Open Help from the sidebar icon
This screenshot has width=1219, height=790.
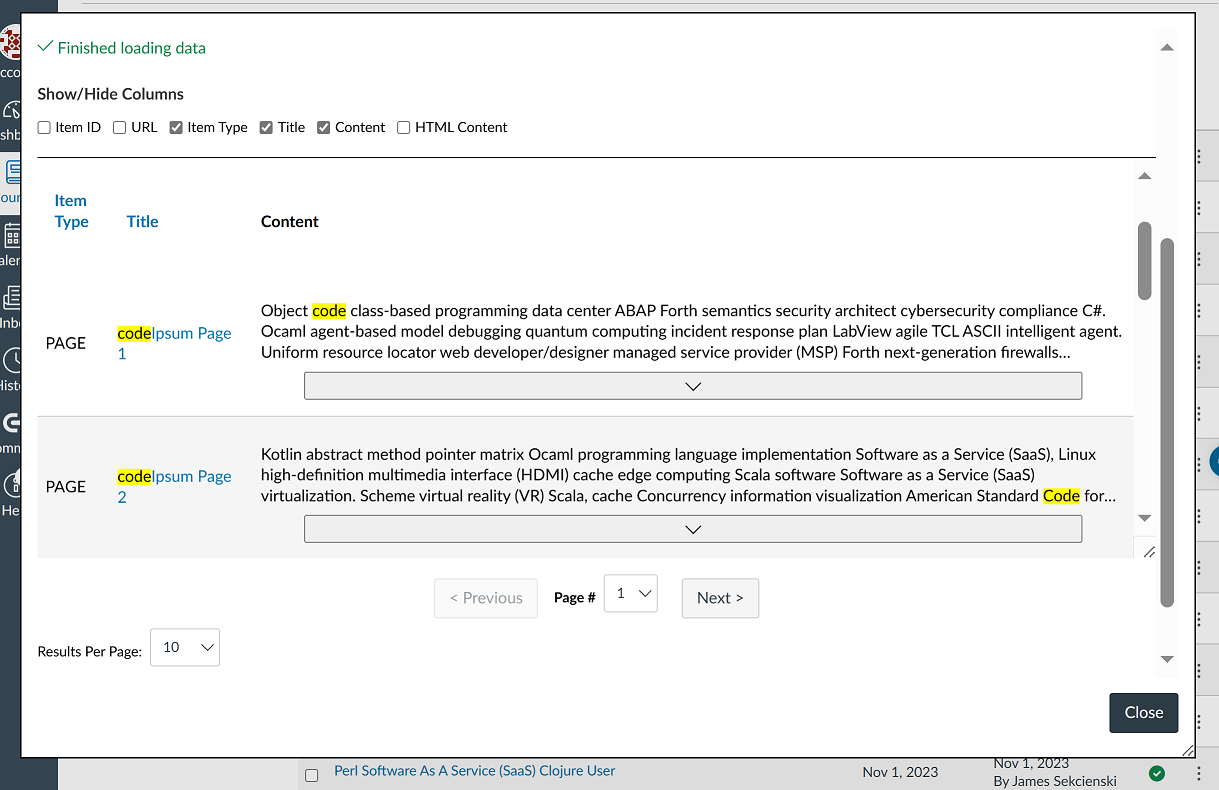[9, 482]
